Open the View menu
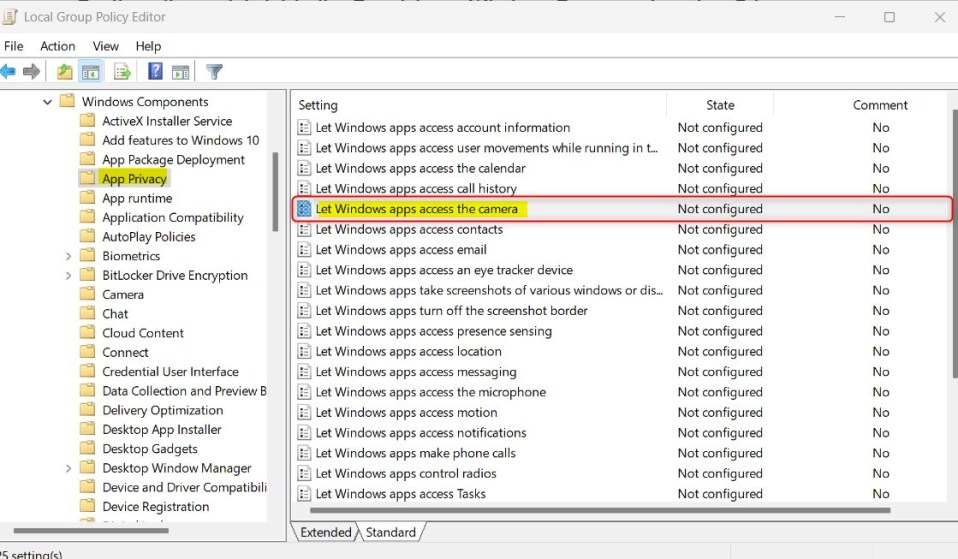958x559 pixels. (105, 46)
